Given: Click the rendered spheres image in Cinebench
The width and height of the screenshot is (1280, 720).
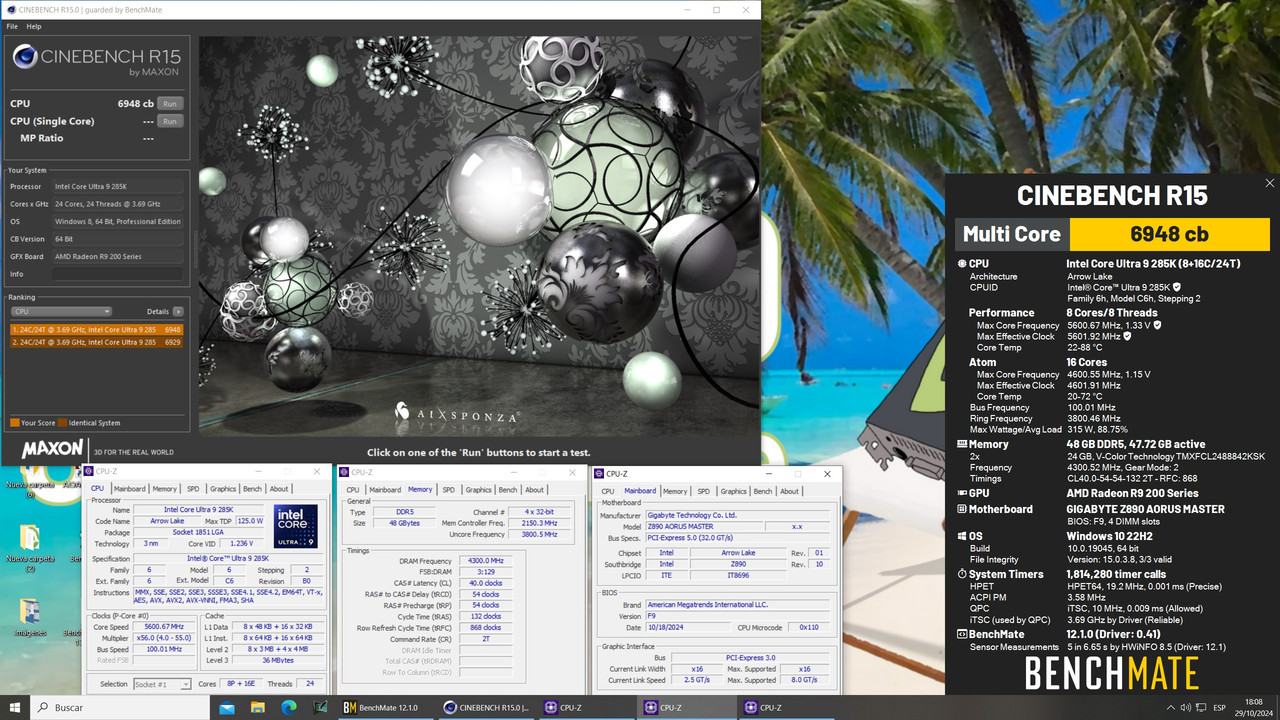Looking at the screenshot, I should point(478,236).
